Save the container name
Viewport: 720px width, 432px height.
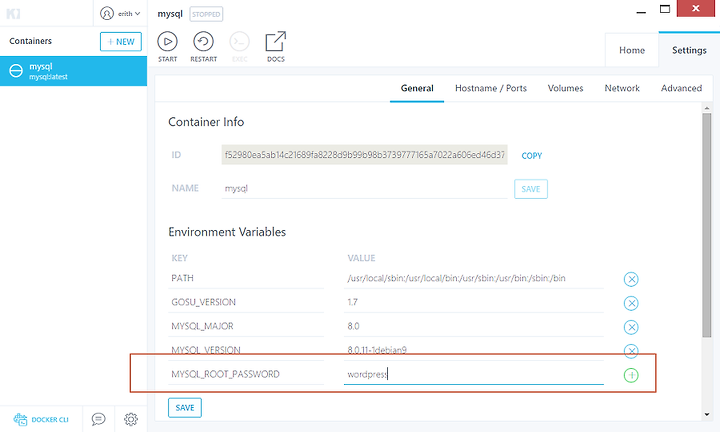click(531, 189)
